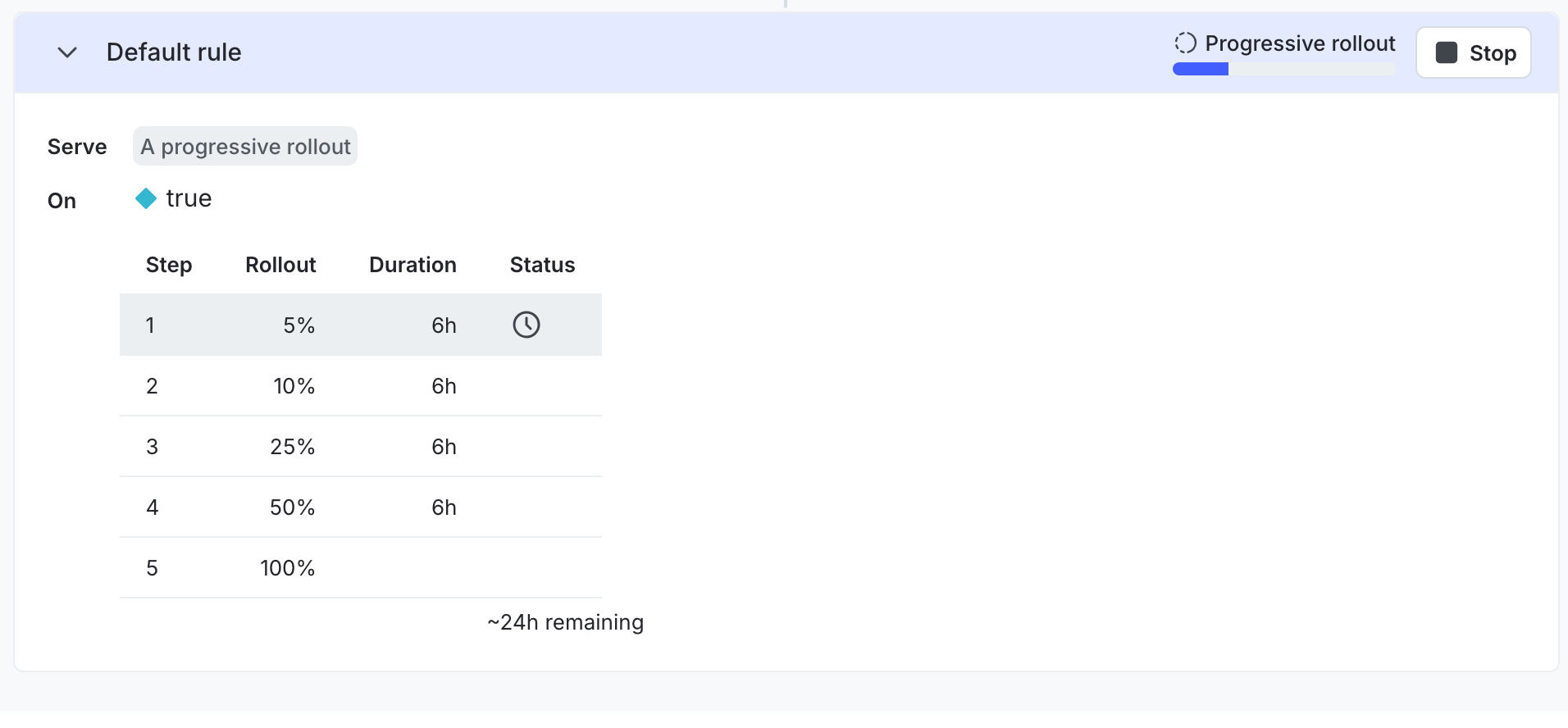Select step 4 row with 50% rollout

[361, 507]
